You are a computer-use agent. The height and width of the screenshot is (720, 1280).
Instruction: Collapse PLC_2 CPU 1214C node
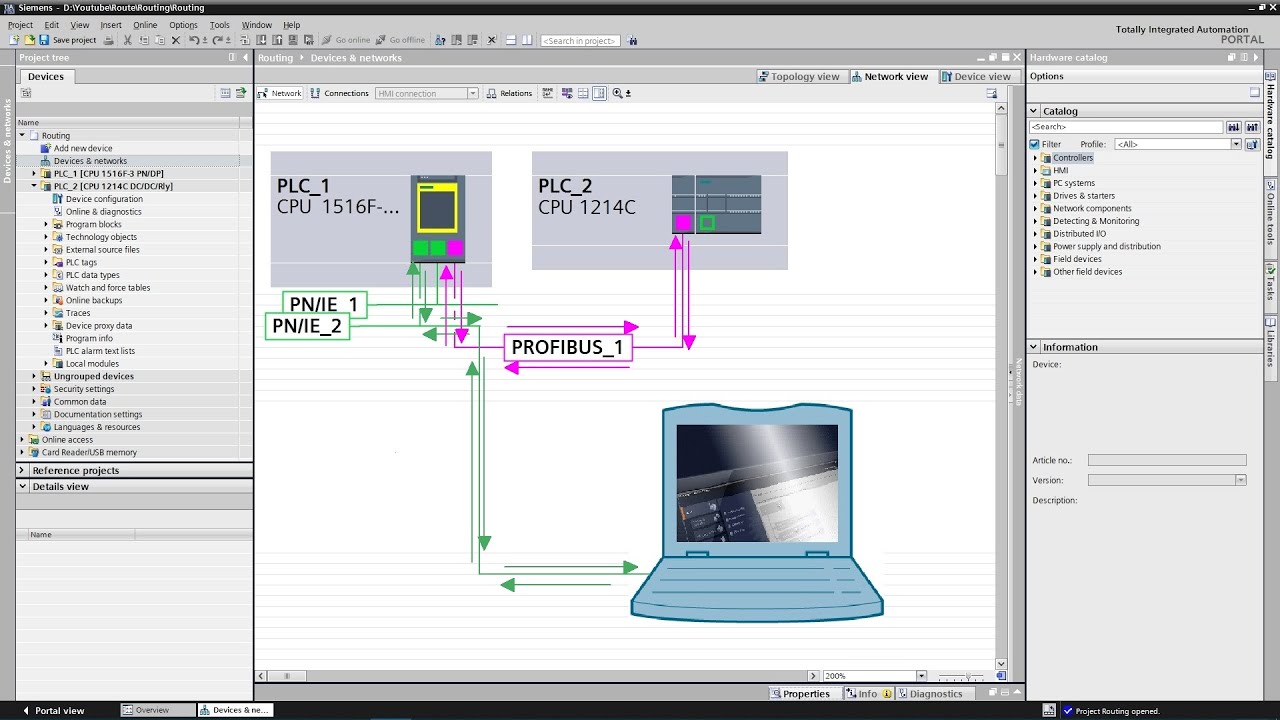(x=34, y=186)
